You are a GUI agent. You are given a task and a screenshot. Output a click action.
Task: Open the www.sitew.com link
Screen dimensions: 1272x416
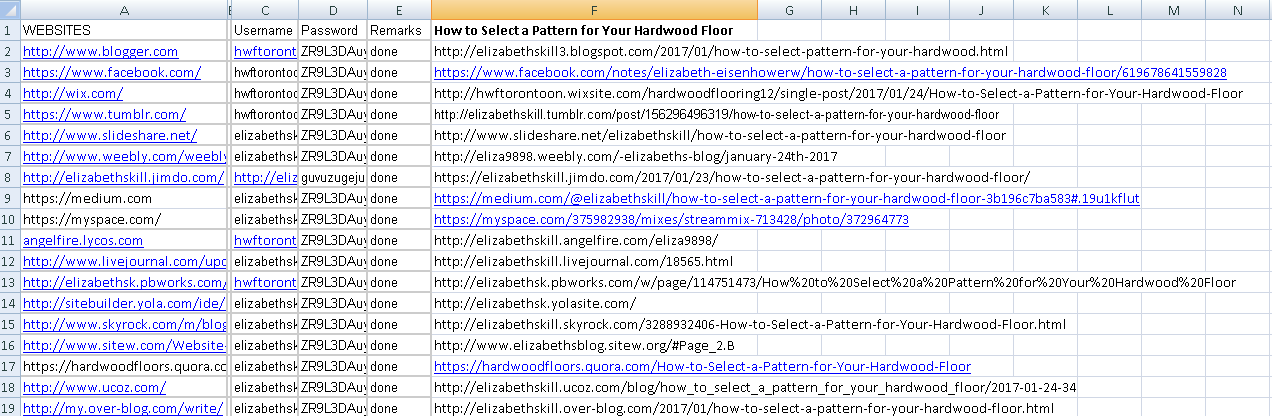click(125, 345)
